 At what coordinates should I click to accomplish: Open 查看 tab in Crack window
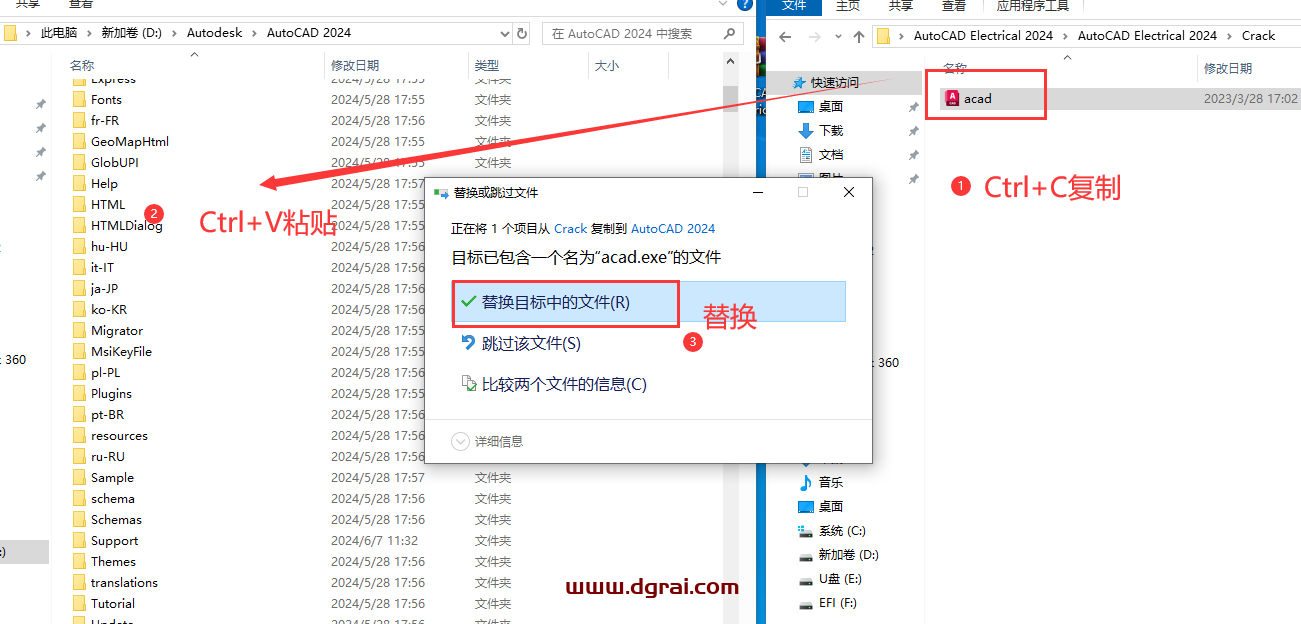954,6
